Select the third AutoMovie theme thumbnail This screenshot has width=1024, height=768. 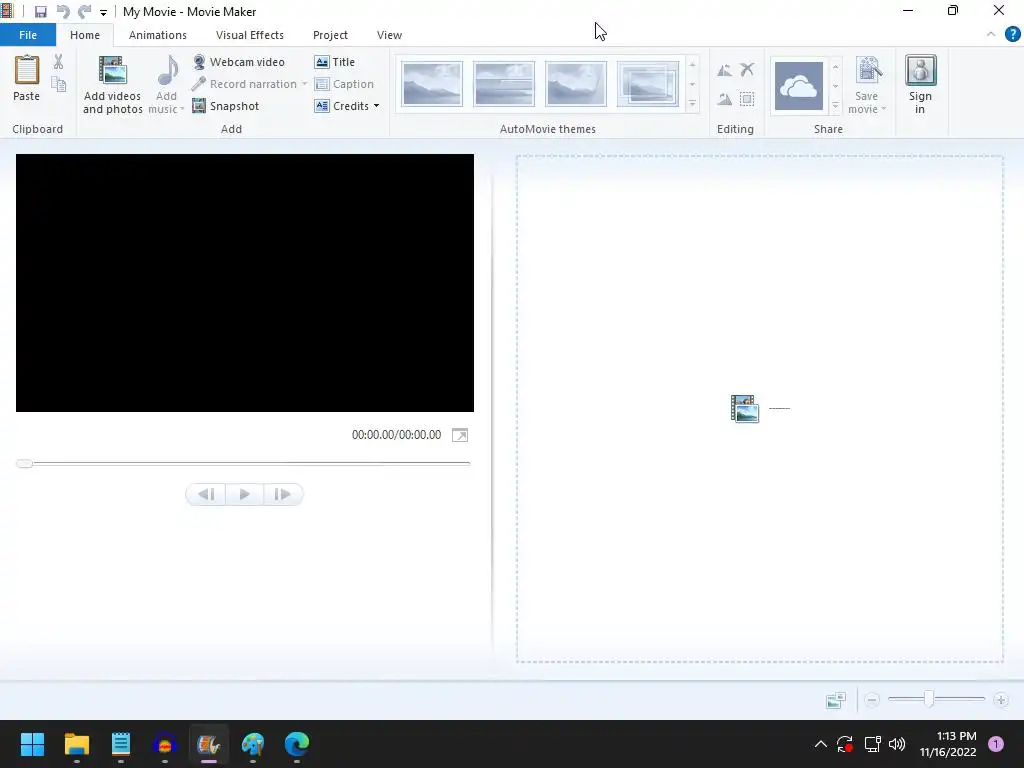click(575, 84)
